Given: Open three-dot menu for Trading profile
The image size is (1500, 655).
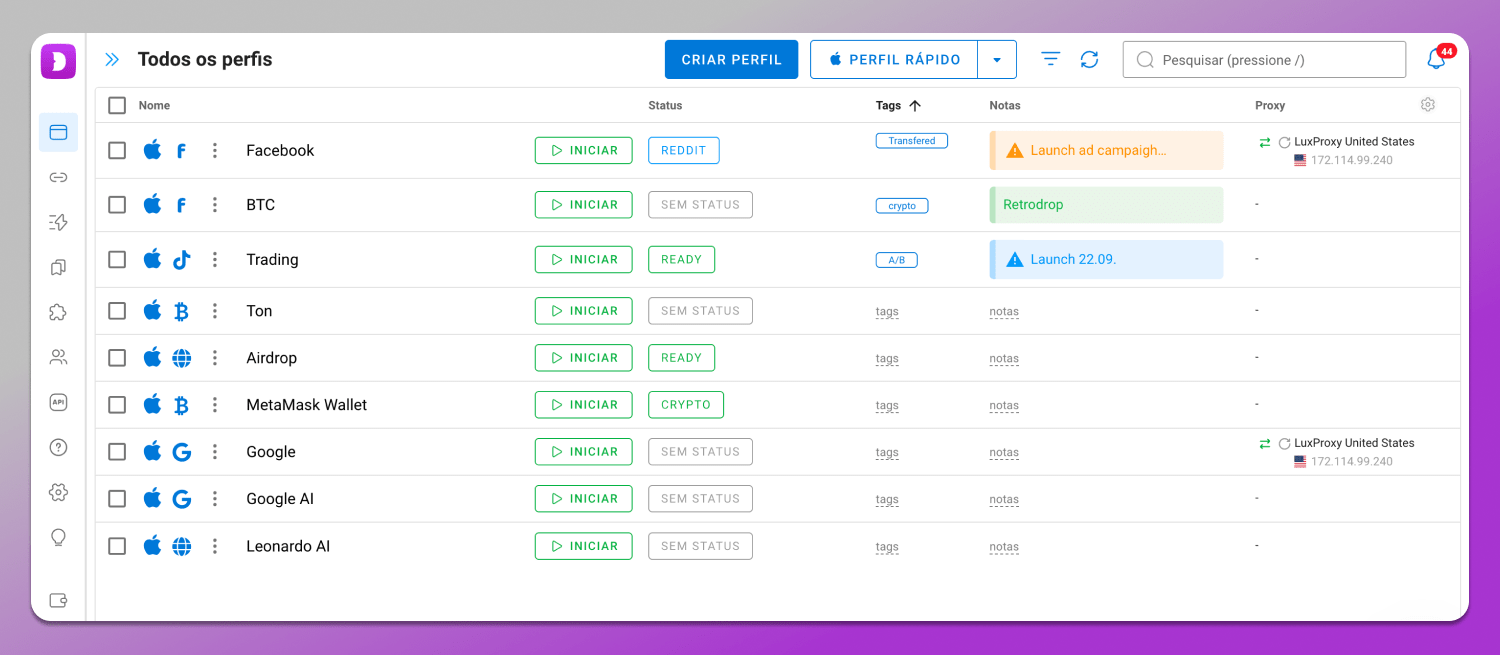Looking at the screenshot, I should (x=214, y=260).
